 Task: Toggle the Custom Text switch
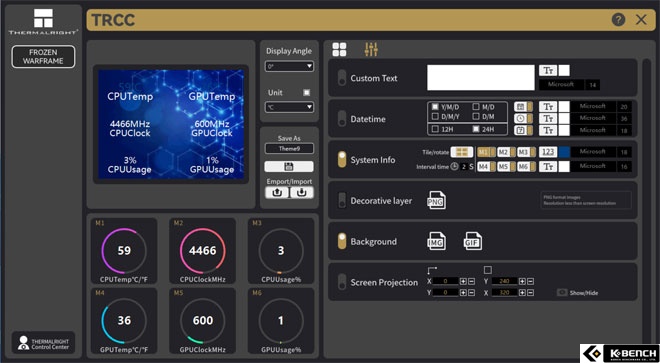click(342, 78)
